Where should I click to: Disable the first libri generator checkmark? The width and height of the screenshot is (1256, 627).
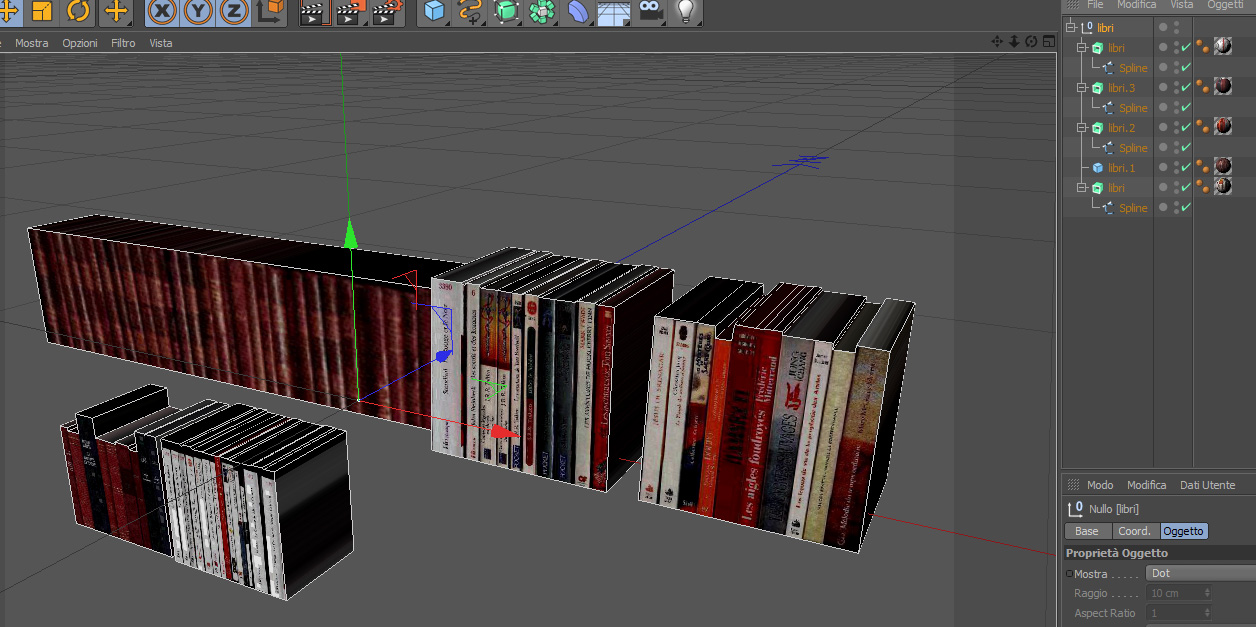[x=1186, y=47]
